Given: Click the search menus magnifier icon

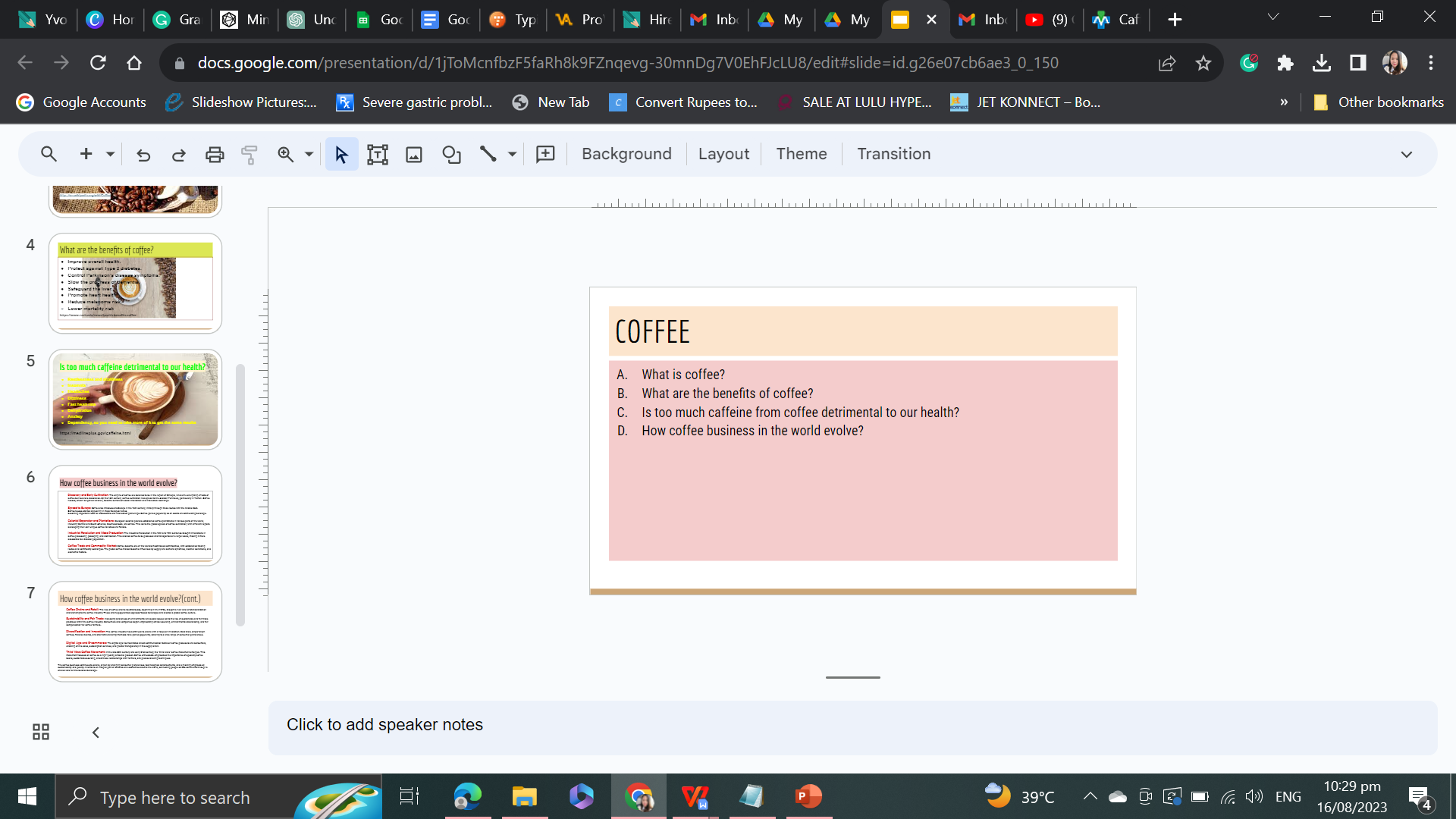Looking at the screenshot, I should pyautogui.click(x=49, y=155).
